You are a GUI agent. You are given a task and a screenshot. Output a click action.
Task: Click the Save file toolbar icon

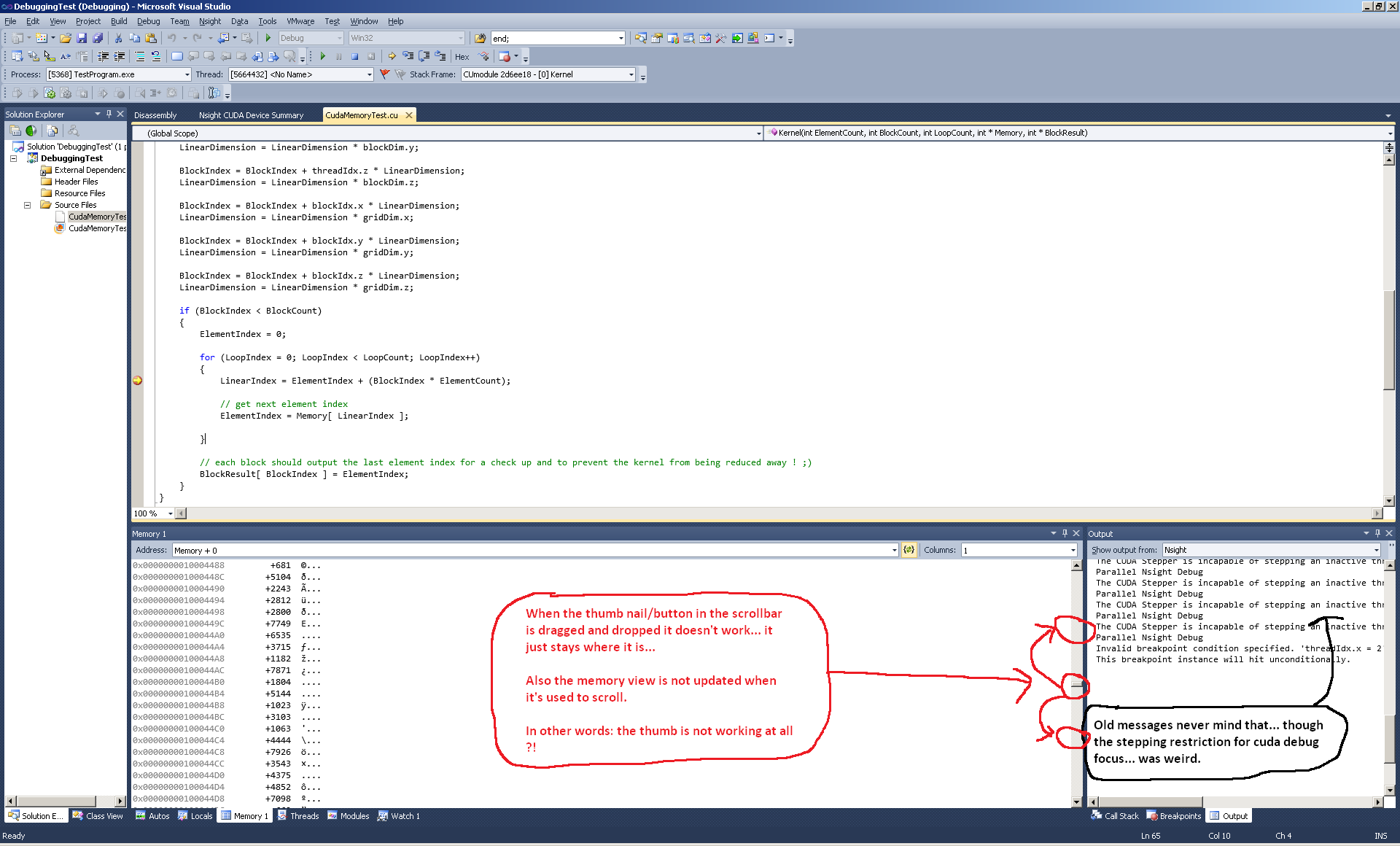click(82, 38)
